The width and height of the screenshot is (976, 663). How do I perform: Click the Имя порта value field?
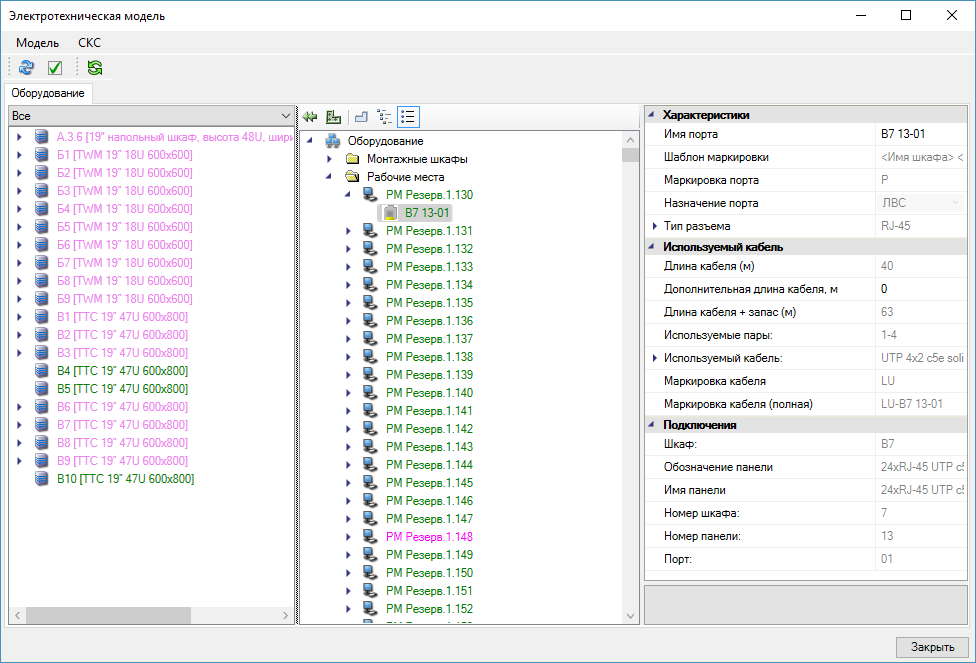[x=921, y=134]
